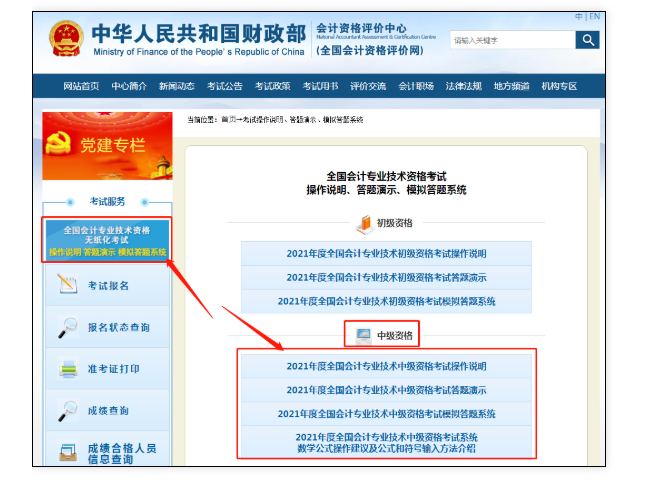657x491 pixels.
Task: Click 中华人民共和国财政部 site title
Action: pyautogui.click(x=199, y=34)
